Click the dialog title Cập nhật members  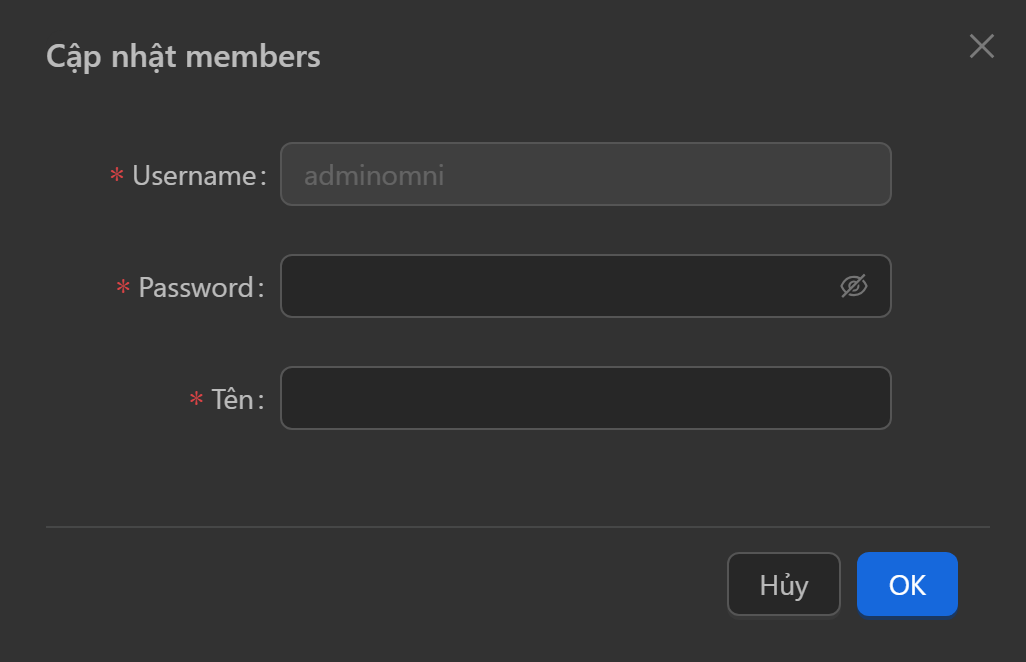point(183,56)
